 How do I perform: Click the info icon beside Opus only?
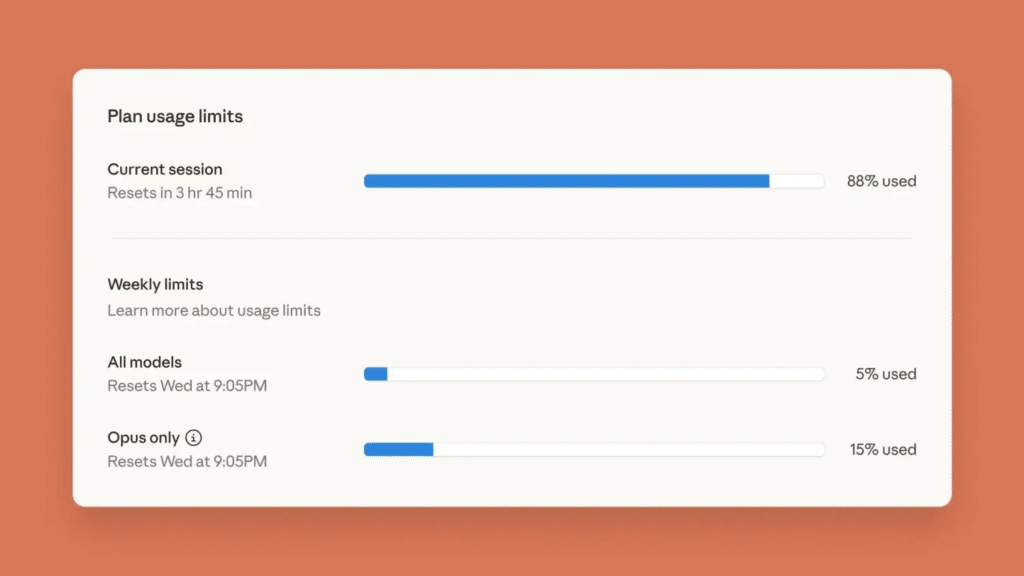194,438
